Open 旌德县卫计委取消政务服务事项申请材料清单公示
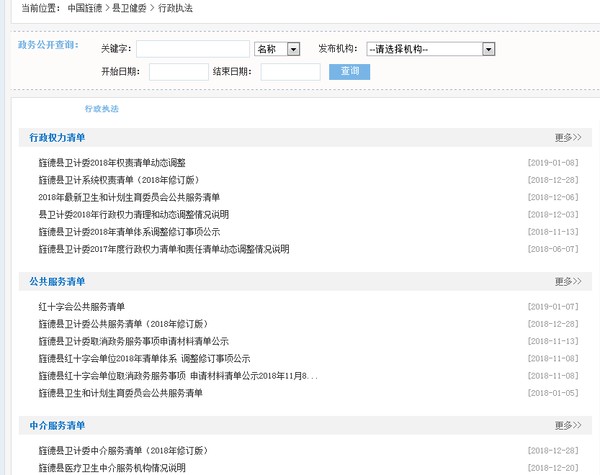The height and width of the screenshot is (475, 600). click(x=134, y=341)
